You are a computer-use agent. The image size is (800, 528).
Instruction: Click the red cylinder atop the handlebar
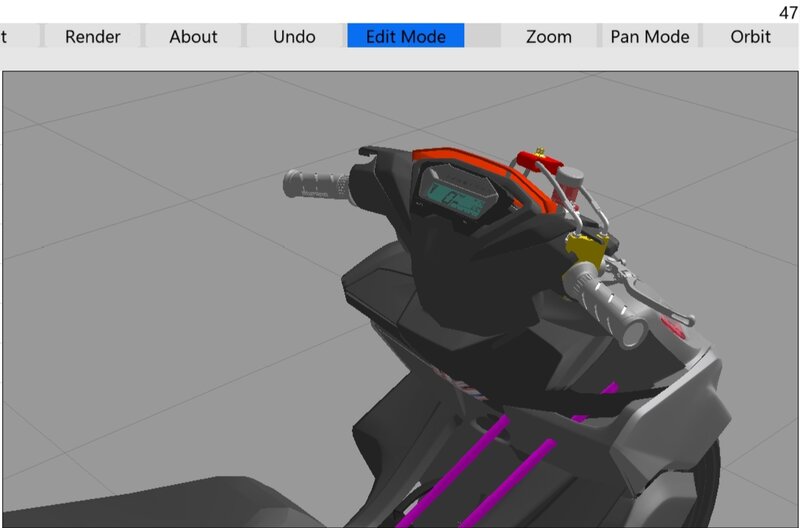click(x=538, y=162)
